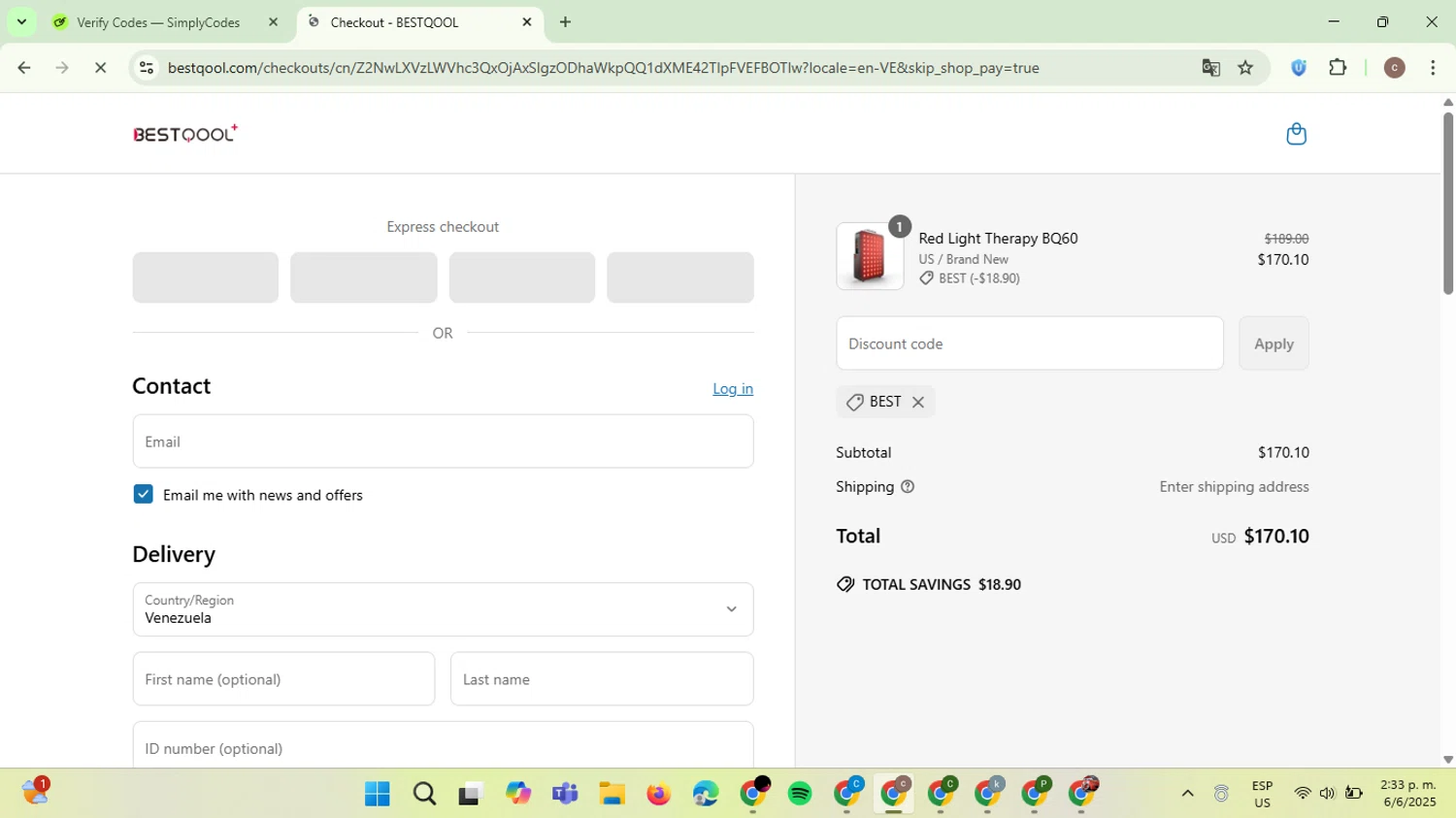The height and width of the screenshot is (818, 1456).
Task: Focus the Last name field
Action: (602, 679)
